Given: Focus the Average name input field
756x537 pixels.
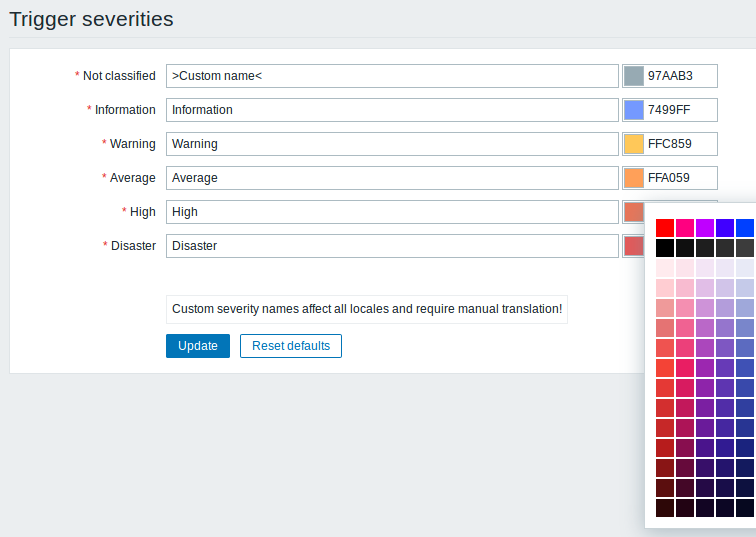Looking at the screenshot, I should [x=392, y=178].
